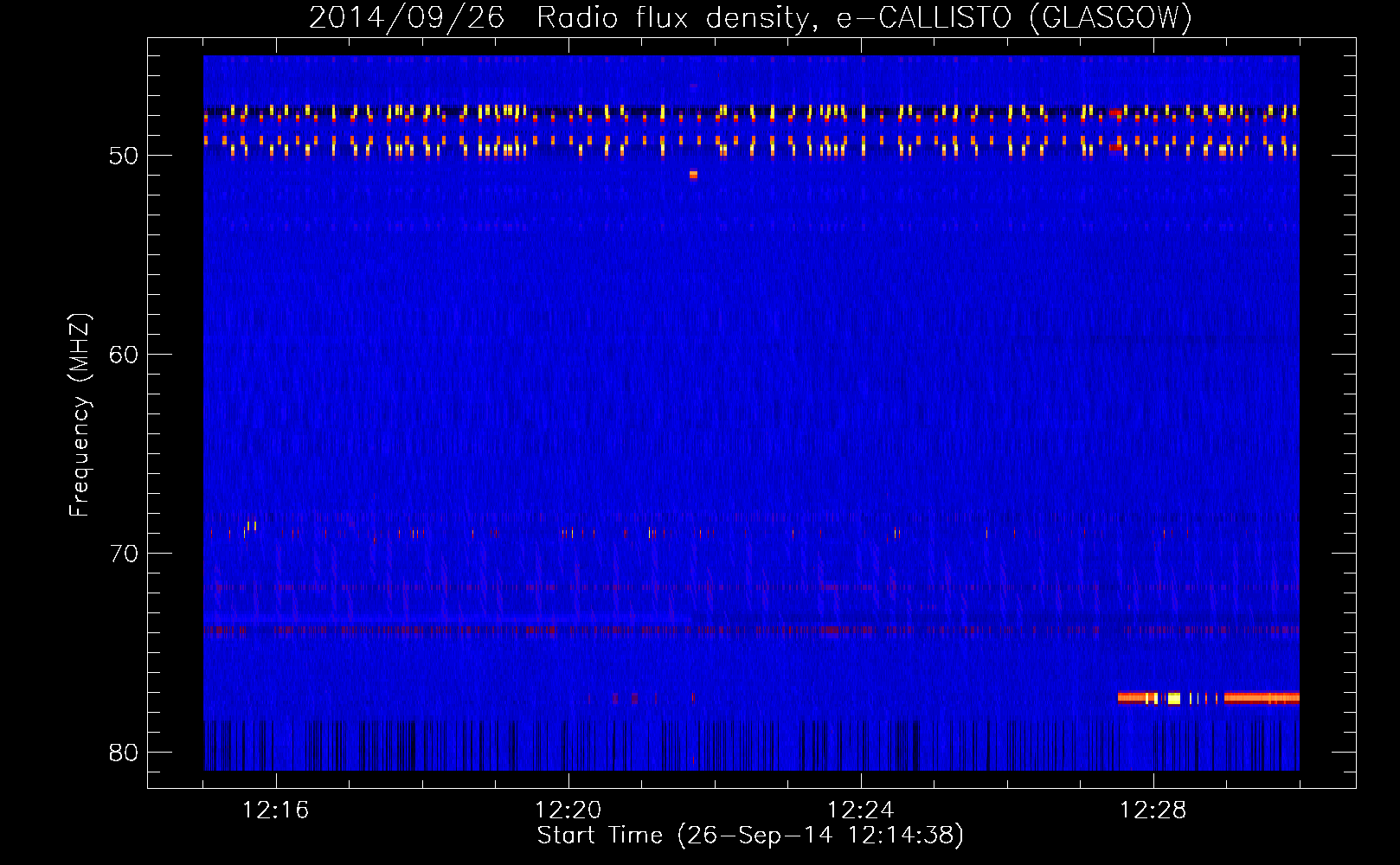Click the 60 frequency tick label
The image size is (1400, 865).
pos(124,355)
